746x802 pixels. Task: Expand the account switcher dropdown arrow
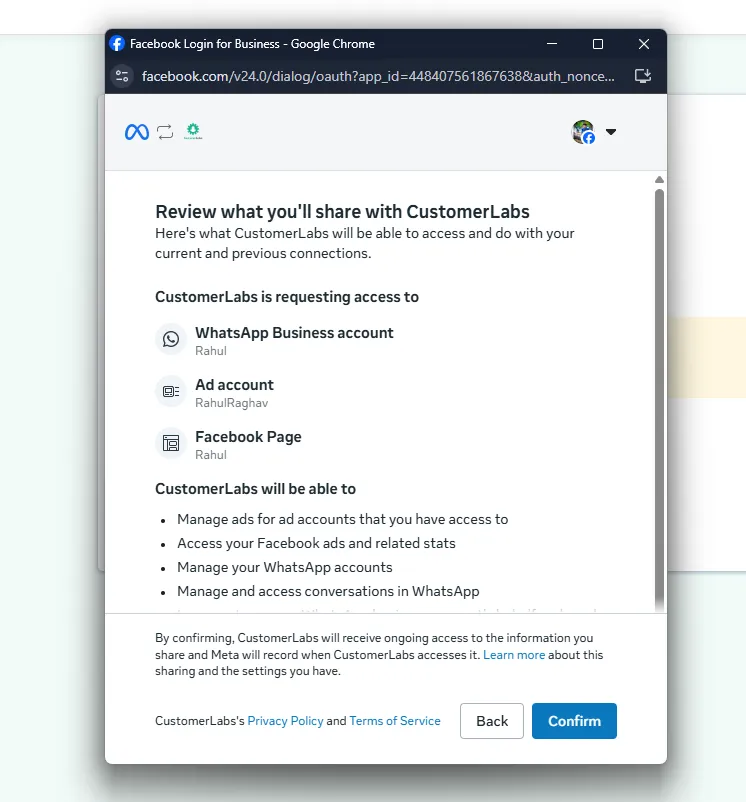click(611, 132)
